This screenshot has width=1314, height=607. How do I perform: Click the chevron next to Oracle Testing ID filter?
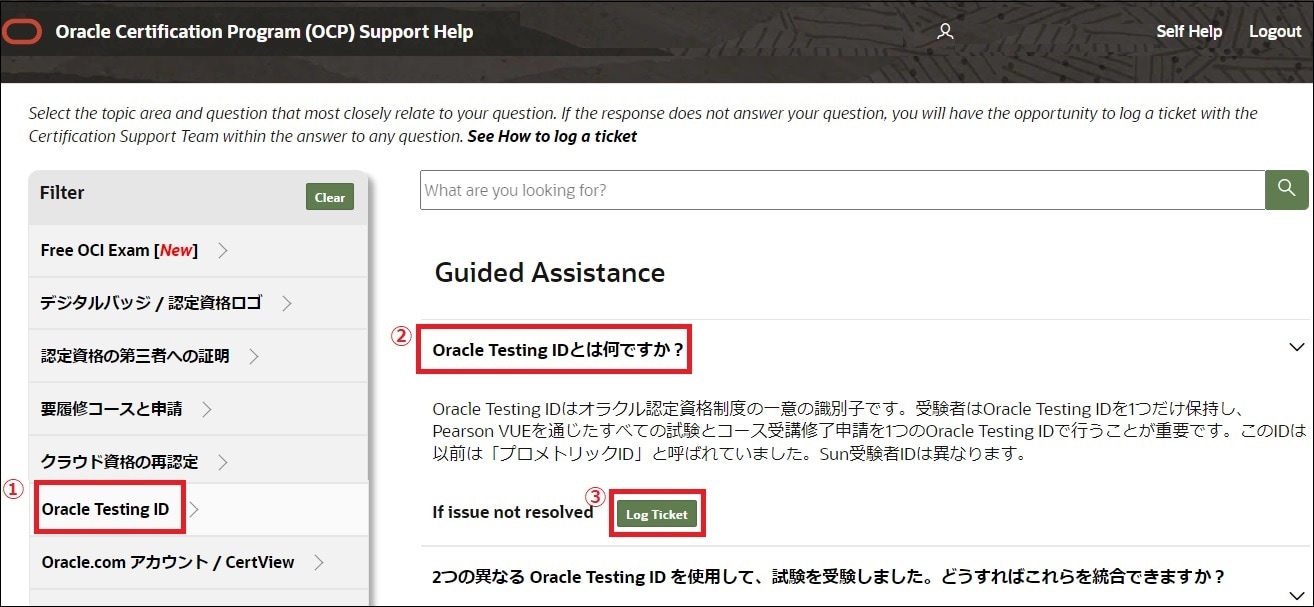[194, 509]
